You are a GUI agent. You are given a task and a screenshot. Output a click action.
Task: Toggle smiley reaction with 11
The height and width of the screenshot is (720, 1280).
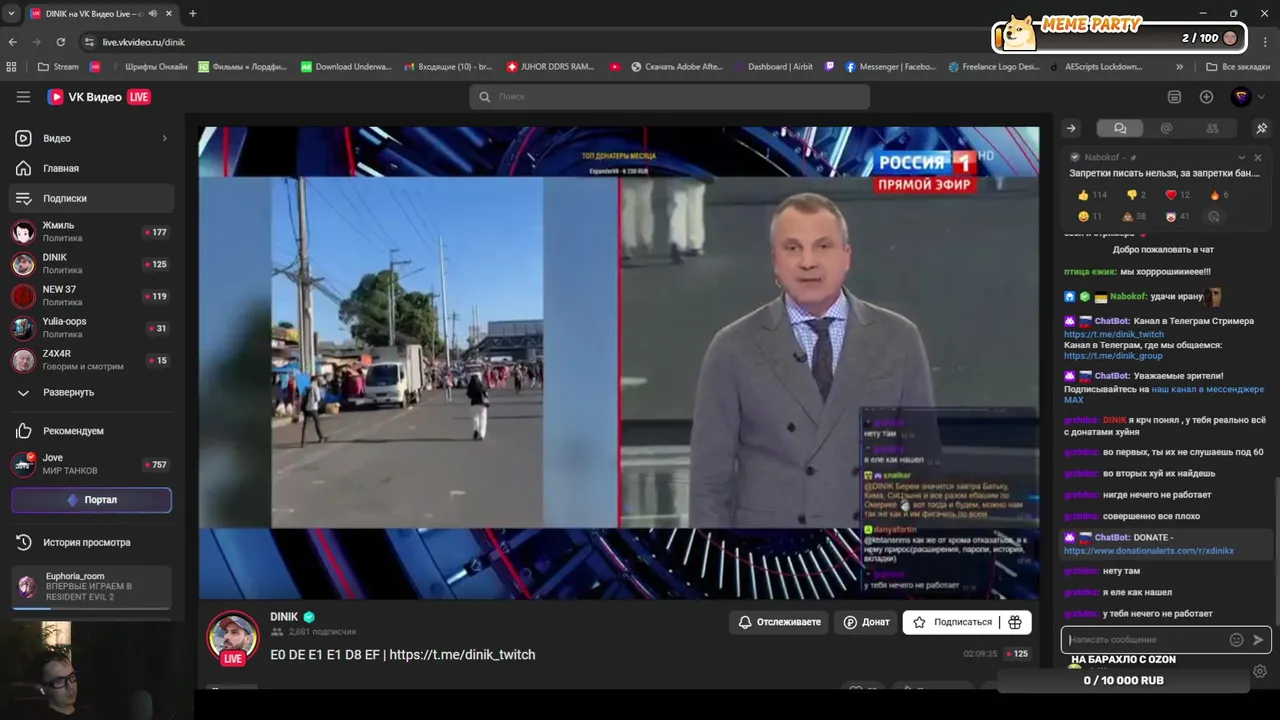[x=1090, y=216]
